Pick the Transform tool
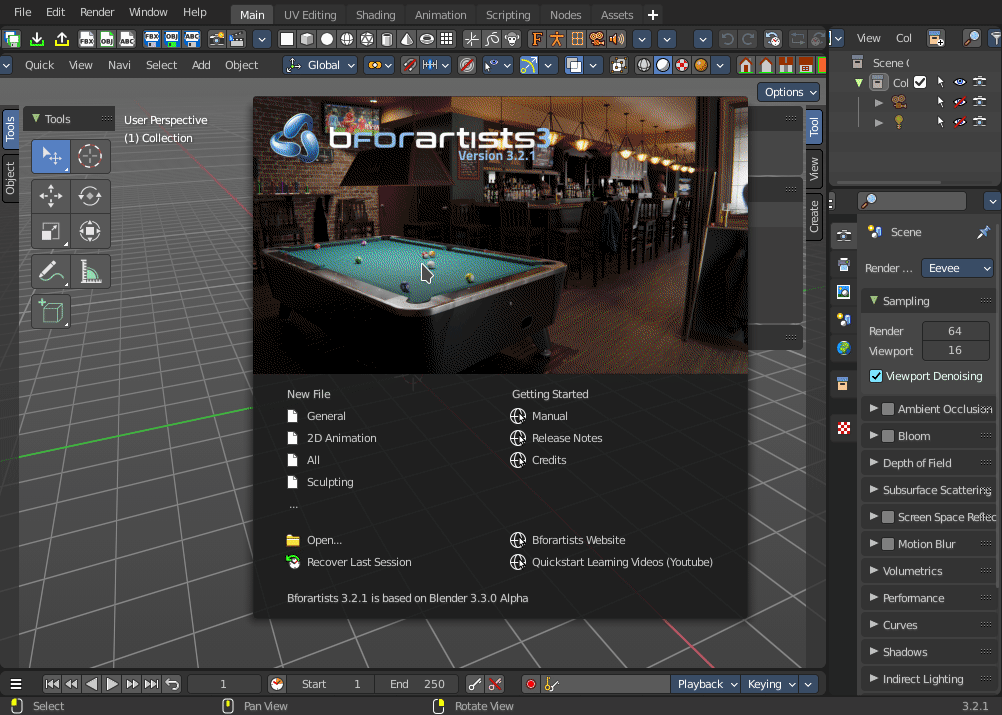This screenshot has height=715, width=1002. click(90, 231)
